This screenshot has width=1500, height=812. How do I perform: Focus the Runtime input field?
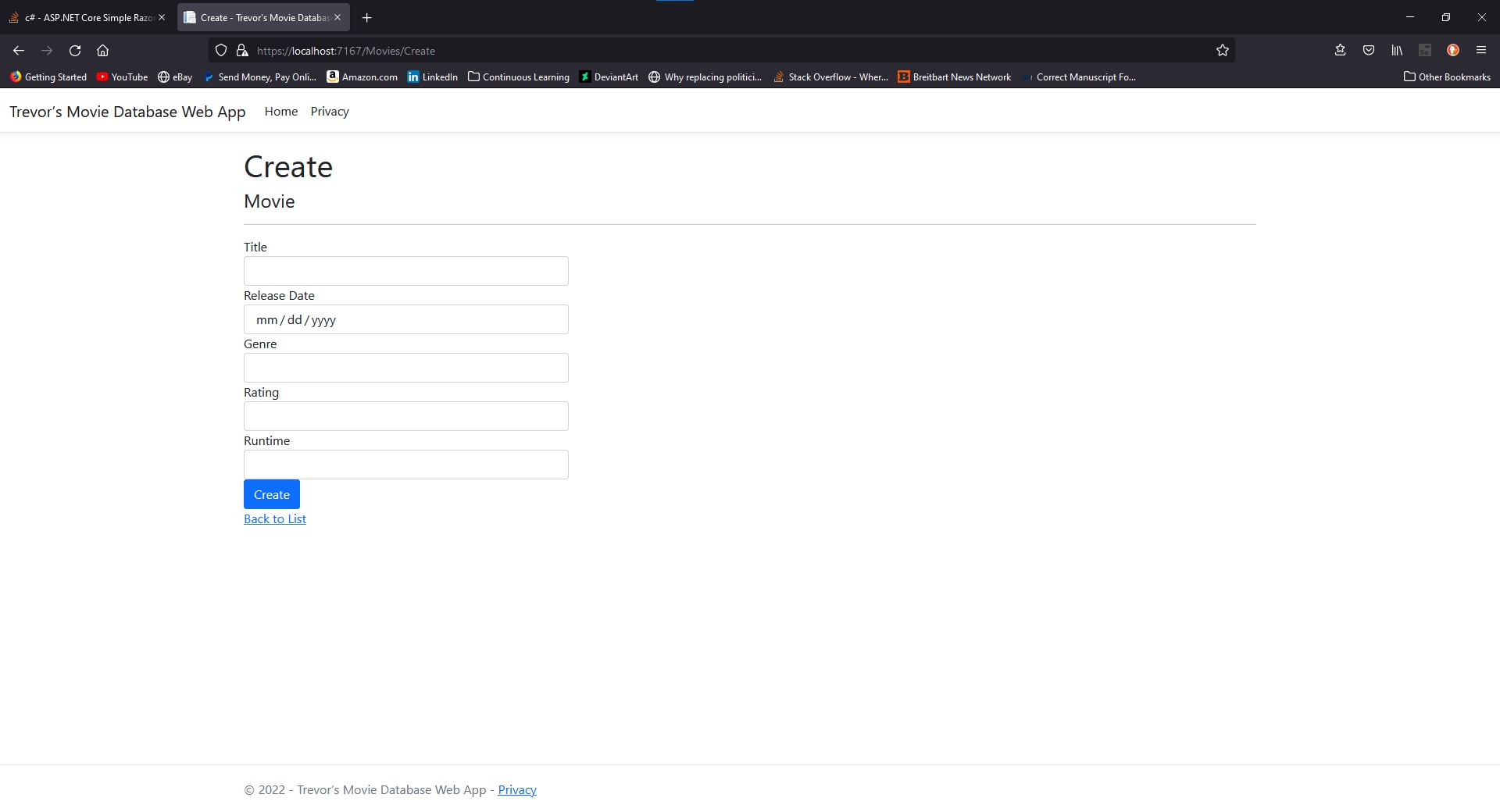pyautogui.click(x=406, y=465)
